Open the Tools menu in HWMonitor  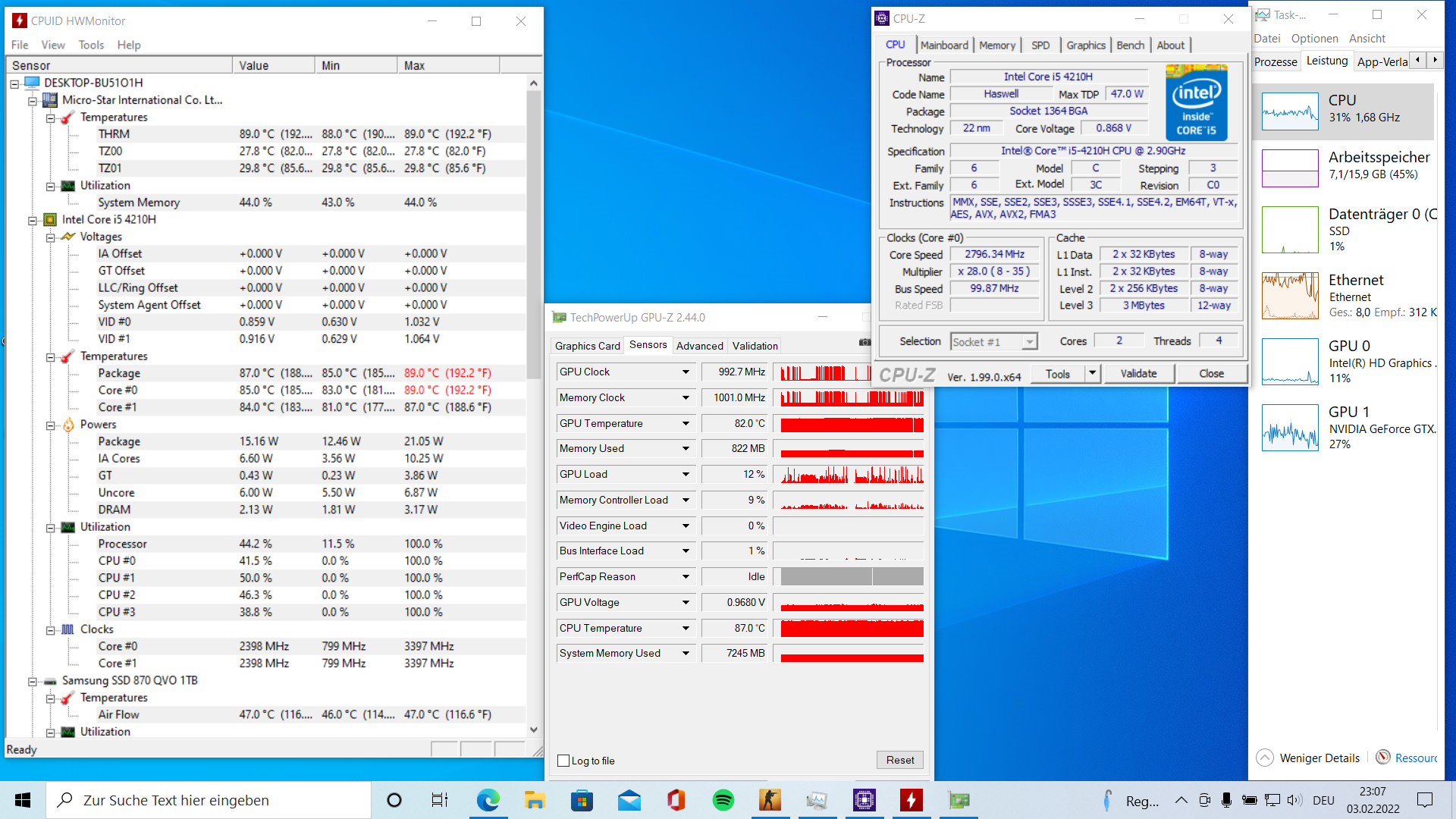point(91,45)
